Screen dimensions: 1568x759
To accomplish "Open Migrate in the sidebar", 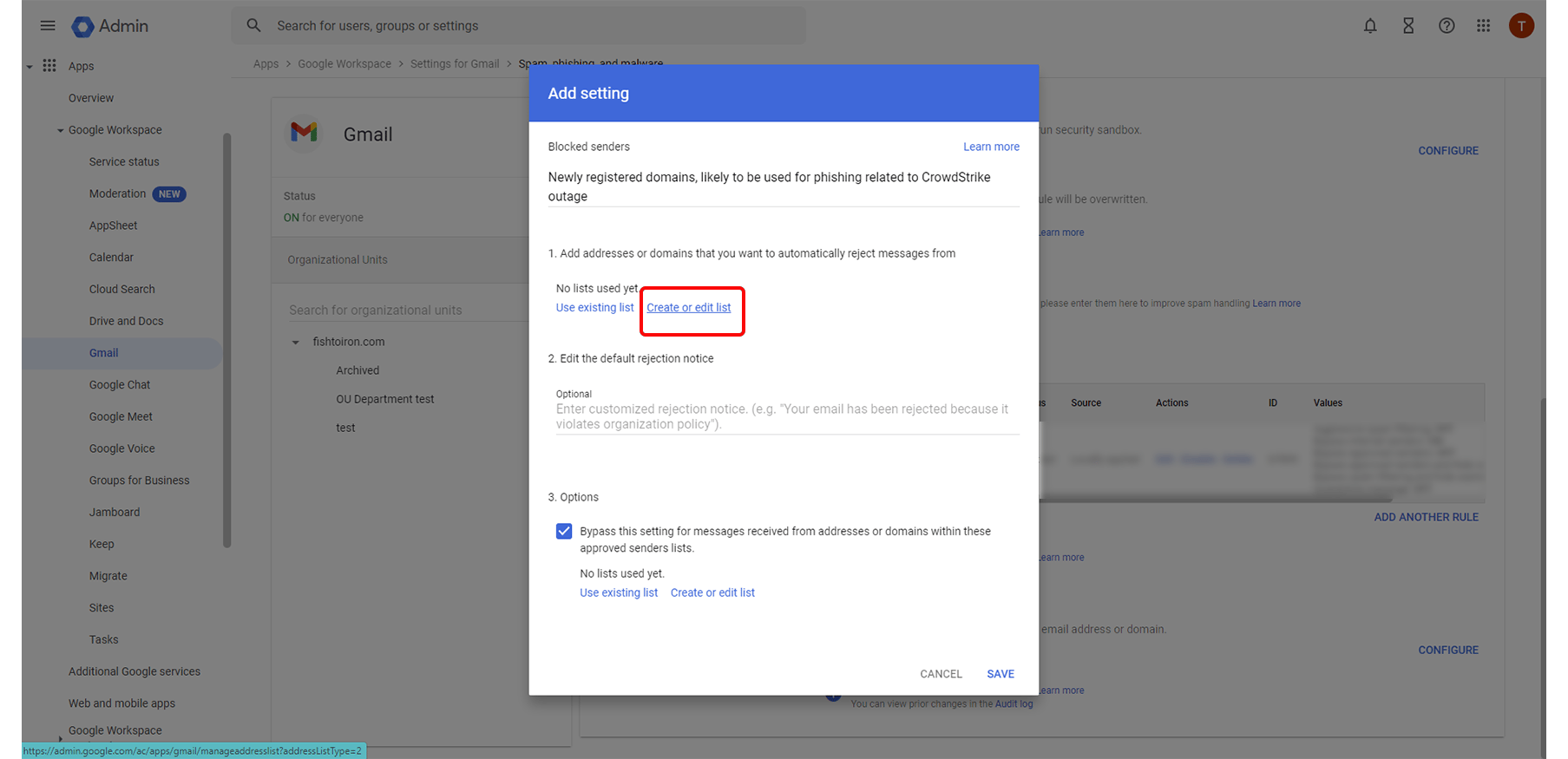I will pos(108,576).
